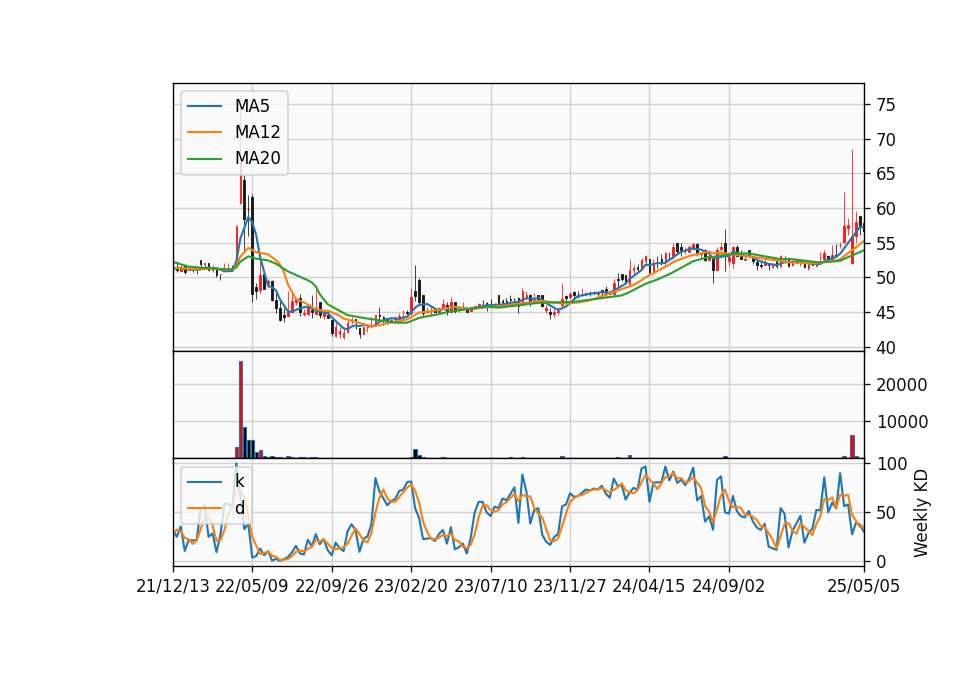The image size is (960, 690).
Task: Click the 24/04/15 date label
Action: [x=649, y=587]
